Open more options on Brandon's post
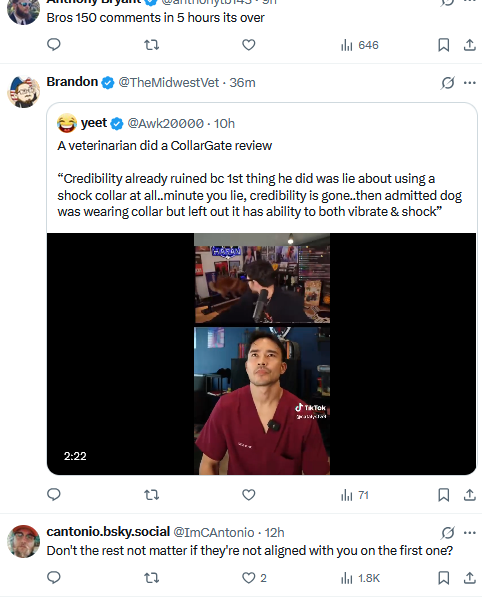Viewport: 482px width, 597px height. 470,83
